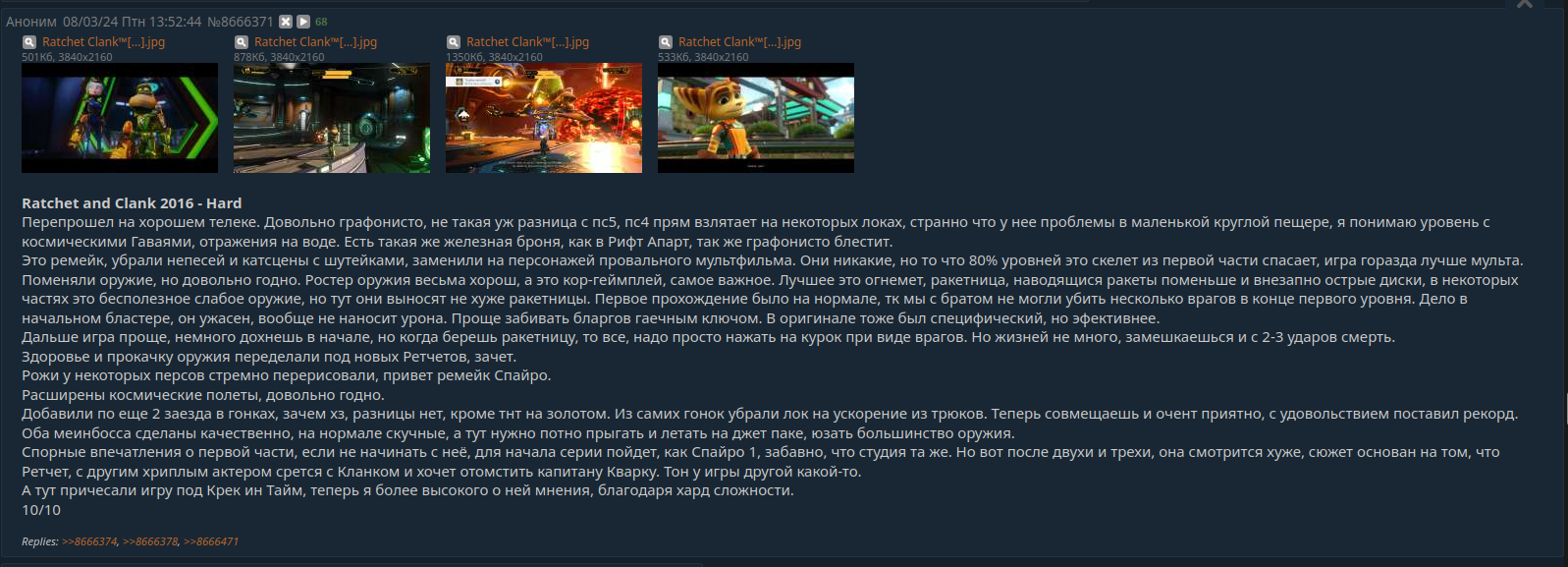Open the first Ratchet Clank jpg filename link
1568x567 pixels.
point(103,42)
